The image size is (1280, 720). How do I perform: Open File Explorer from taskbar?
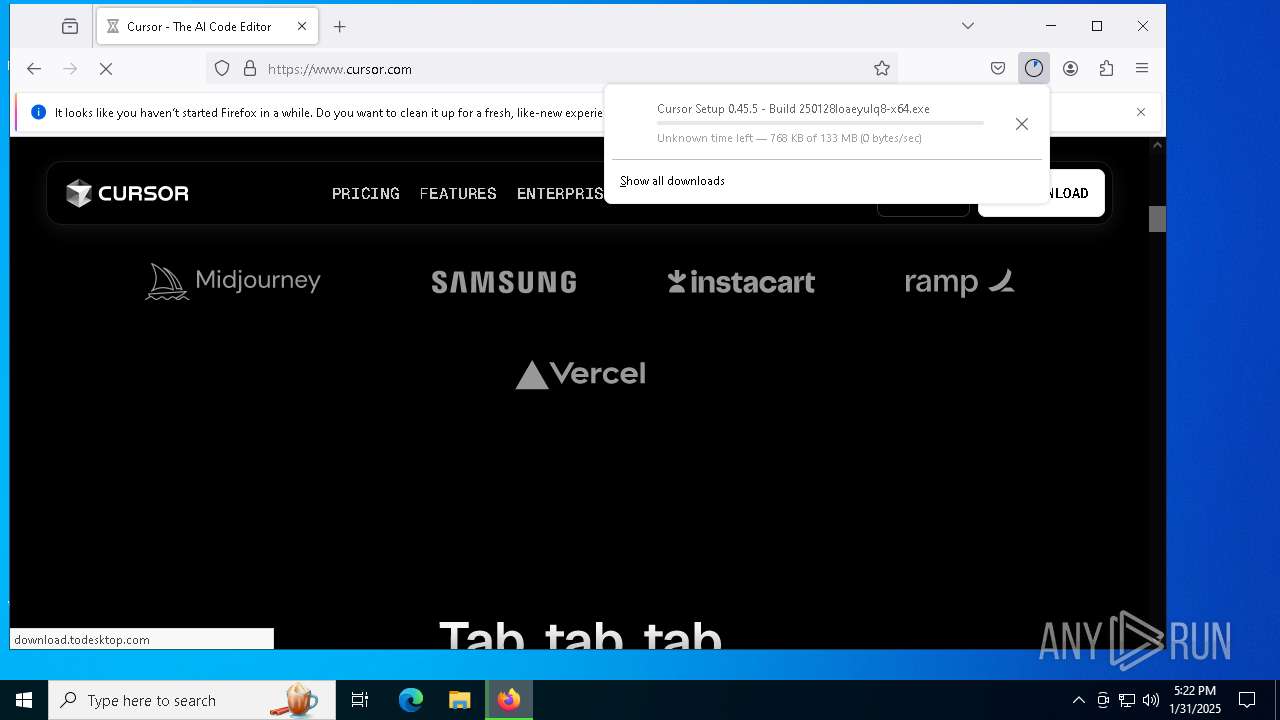pos(459,700)
